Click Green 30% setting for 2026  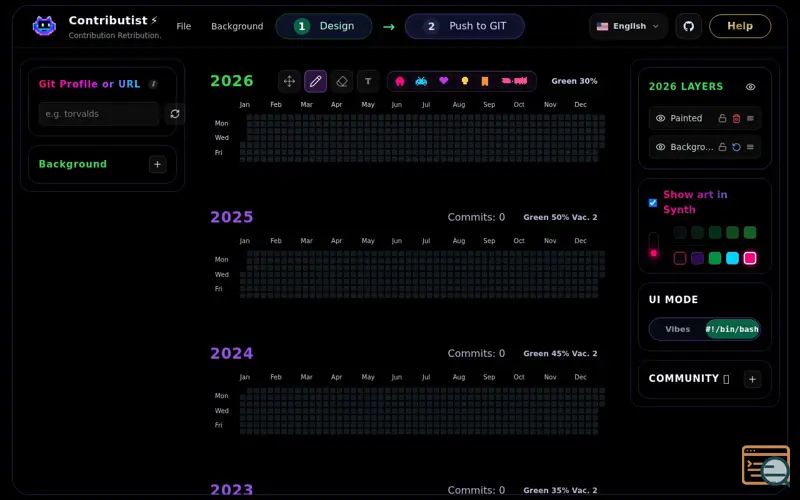pyautogui.click(x=574, y=81)
